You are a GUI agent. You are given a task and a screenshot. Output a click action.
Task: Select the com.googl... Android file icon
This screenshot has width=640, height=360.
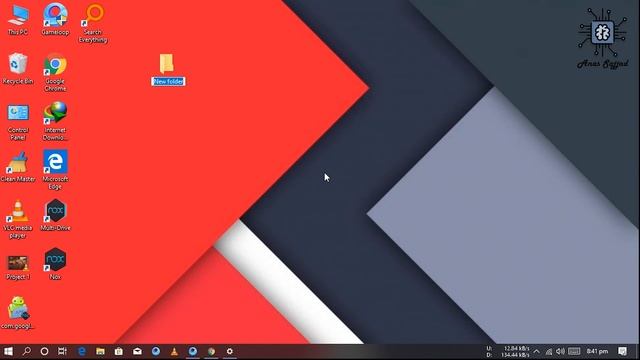(18, 313)
